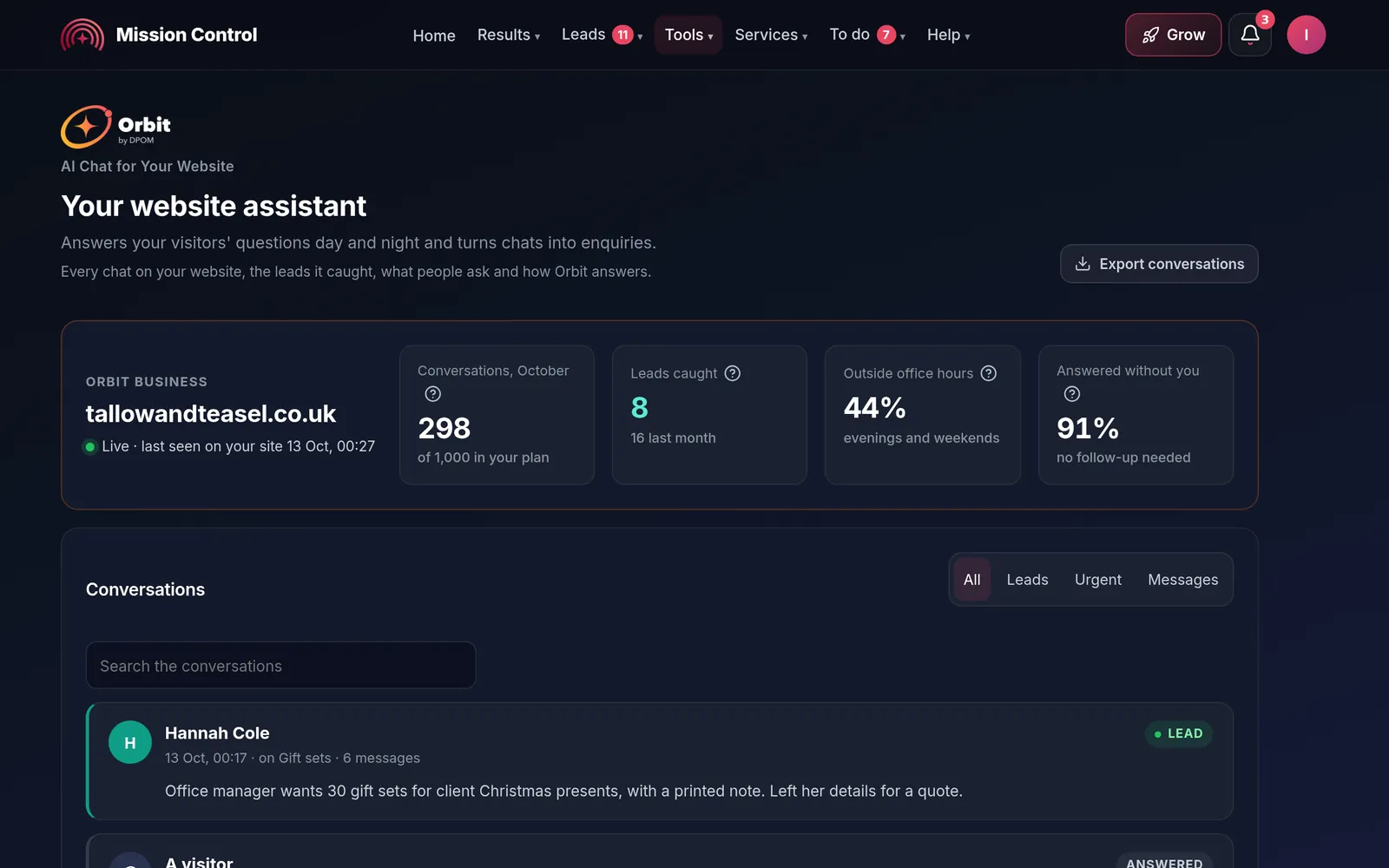
Task: Click the red 7 badge on To do
Action: [885, 35]
